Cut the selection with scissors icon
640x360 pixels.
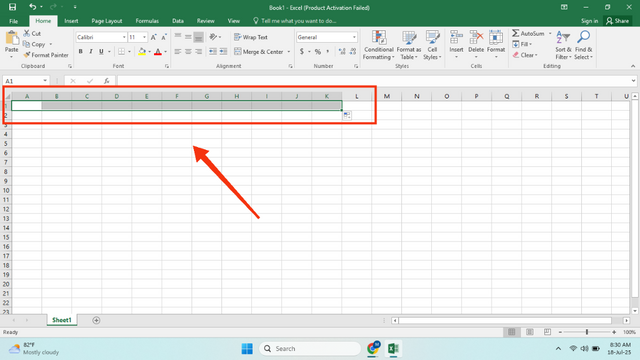pyautogui.click(x=27, y=33)
